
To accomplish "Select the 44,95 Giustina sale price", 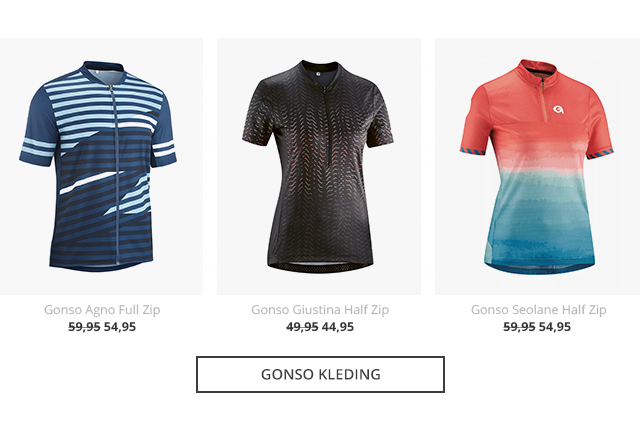I will 338,327.
